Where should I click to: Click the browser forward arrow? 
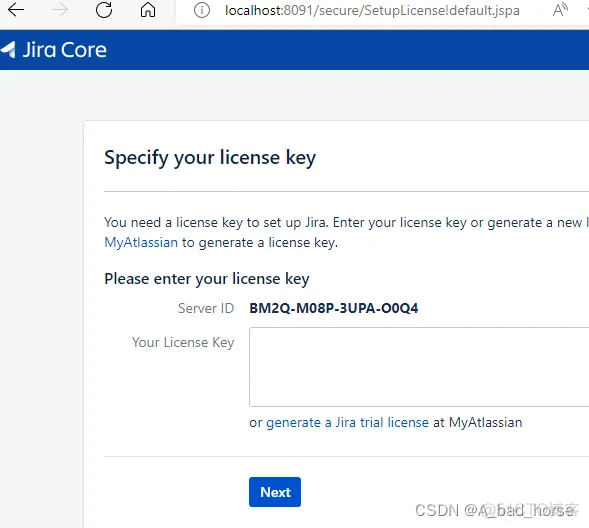pyautogui.click(x=59, y=10)
